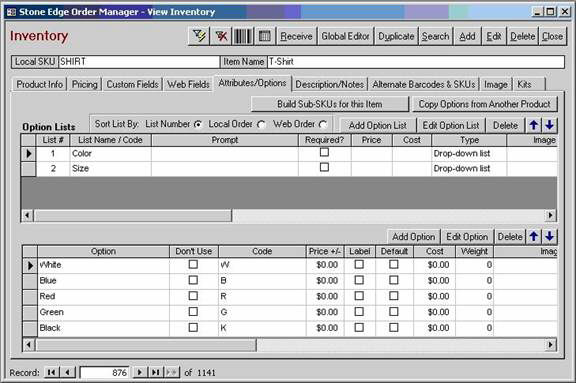Click the record number field
576x383 pixels.
[x=105, y=373]
